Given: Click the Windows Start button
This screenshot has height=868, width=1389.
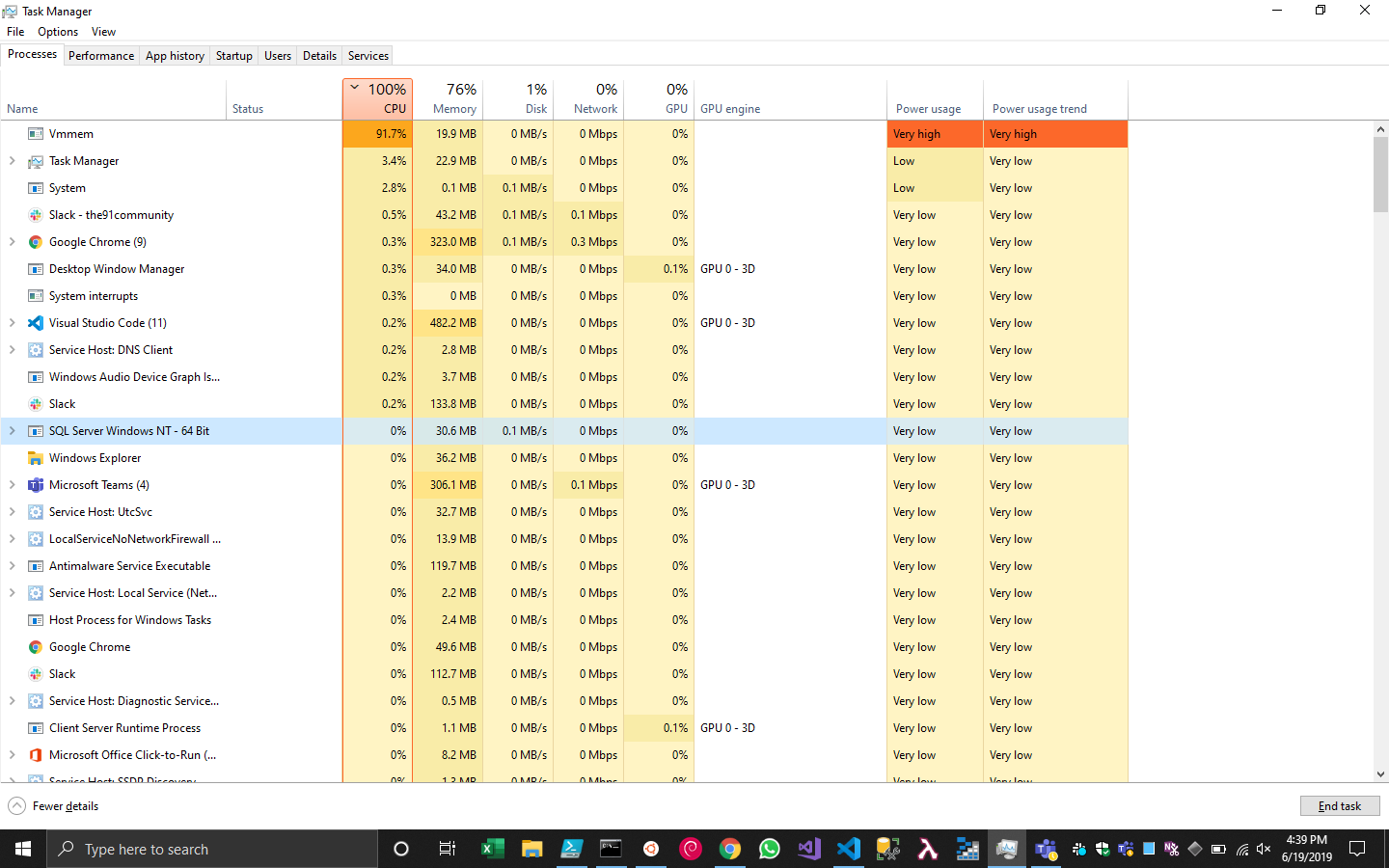Looking at the screenshot, I should pos(23,849).
